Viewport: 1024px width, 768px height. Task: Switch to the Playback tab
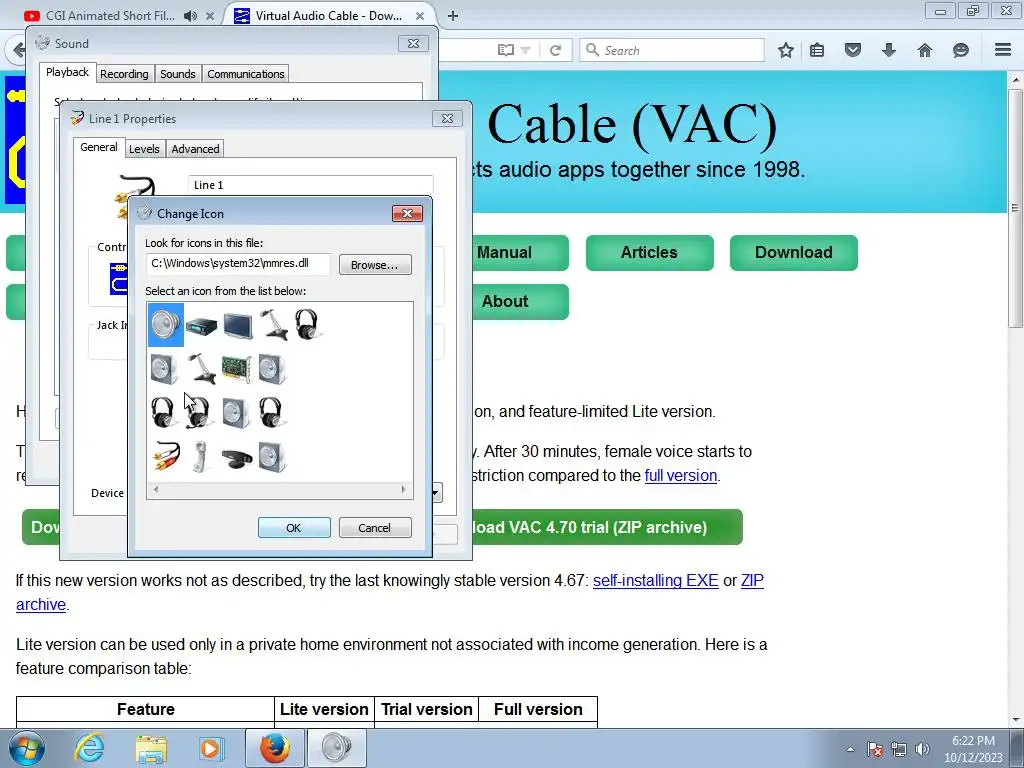pyautogui.click(x=67, y=72)
